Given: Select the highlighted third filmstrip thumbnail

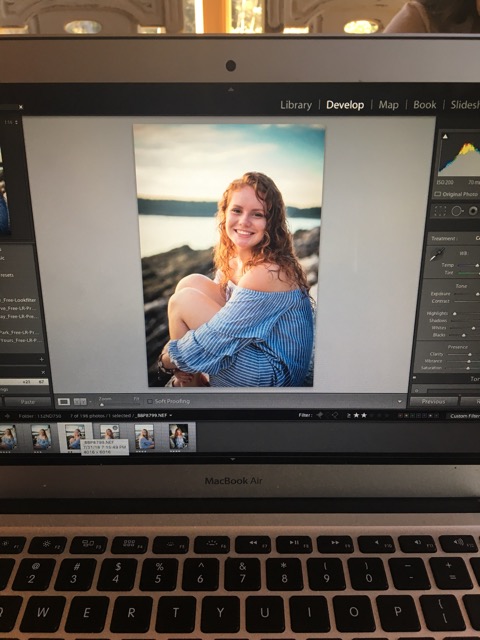Looking at the screenshot, I should click(75, 437).
